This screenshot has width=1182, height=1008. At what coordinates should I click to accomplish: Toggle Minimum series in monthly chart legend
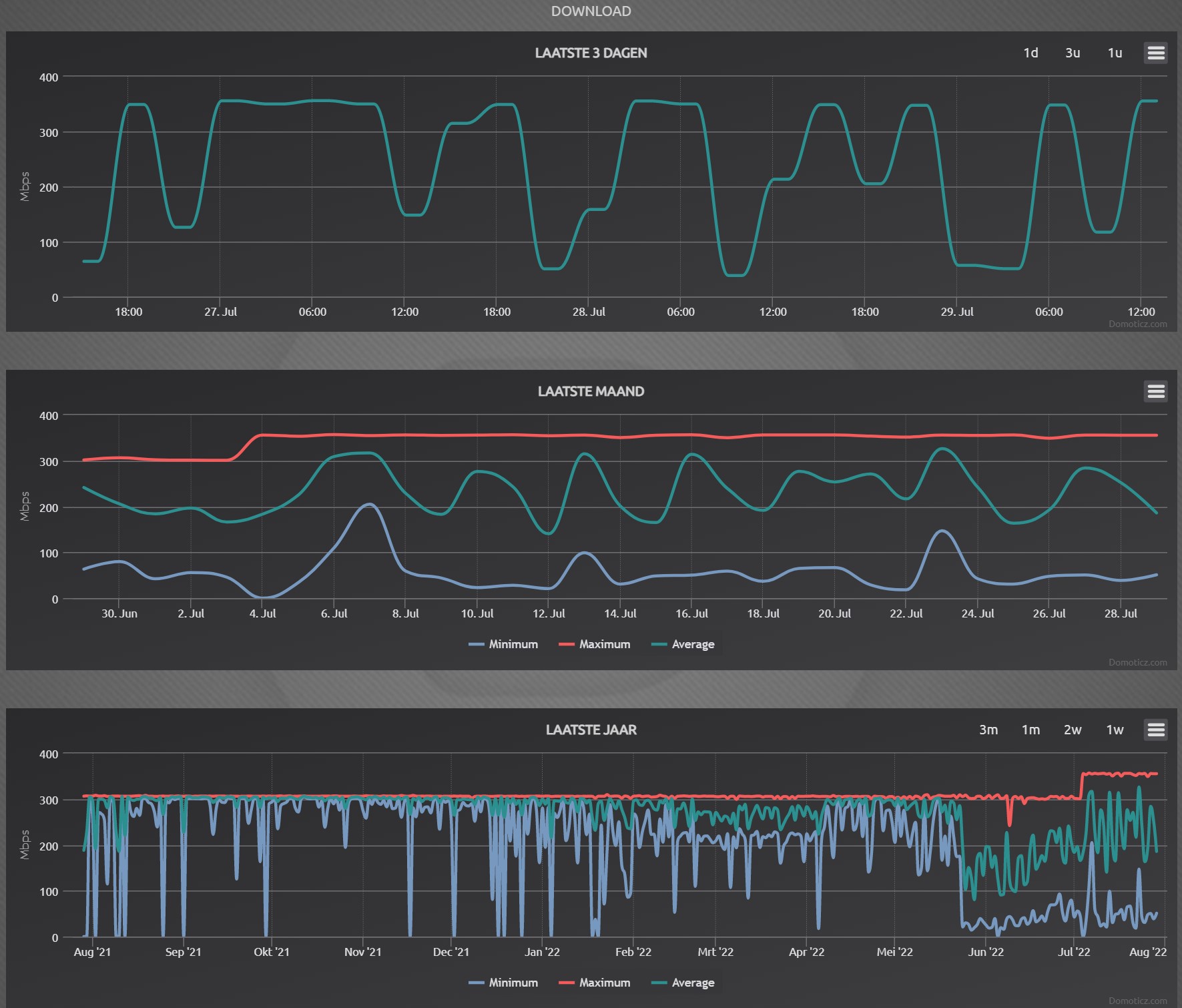pos(503,644)
